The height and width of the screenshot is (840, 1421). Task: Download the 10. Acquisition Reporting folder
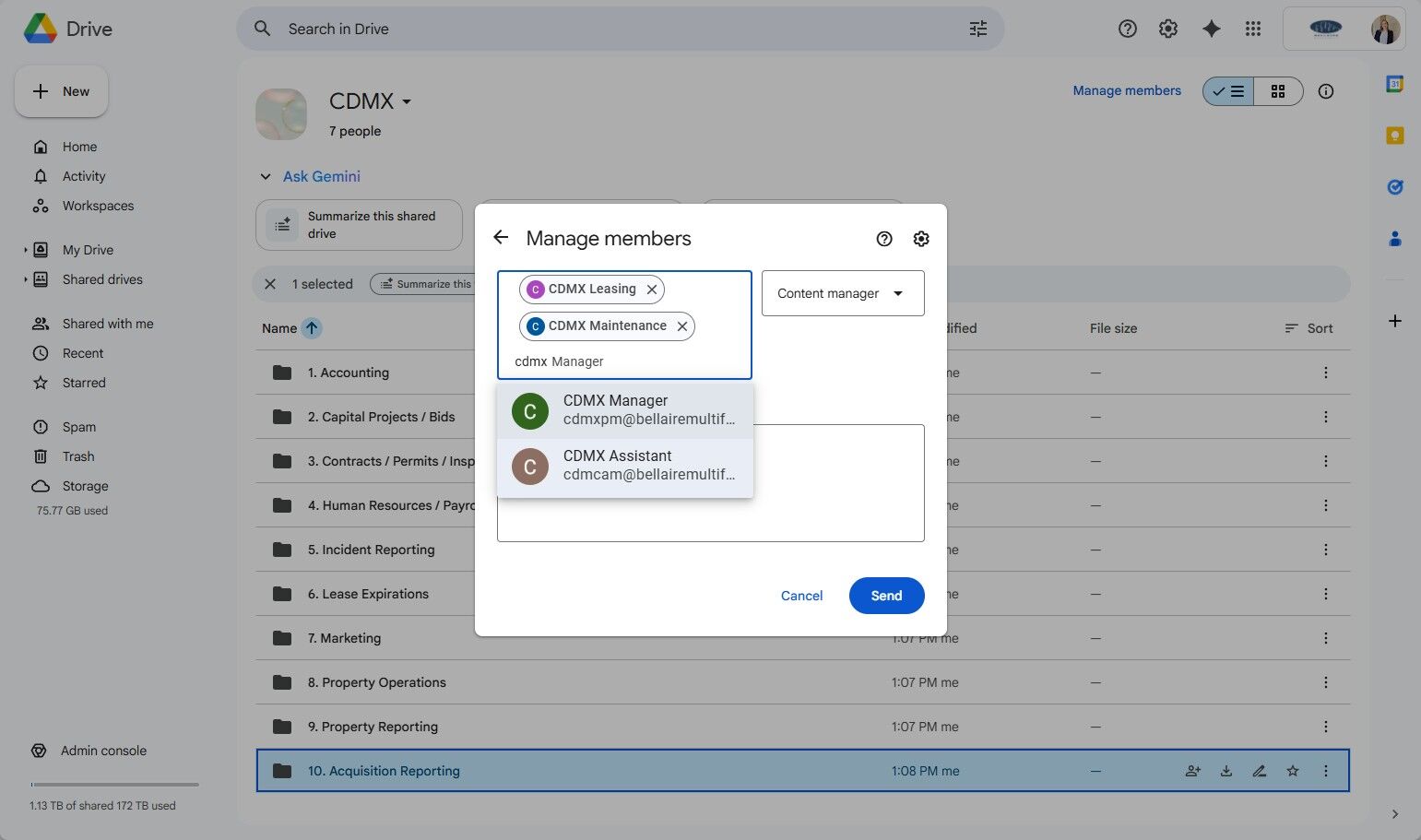[1226, 771]
